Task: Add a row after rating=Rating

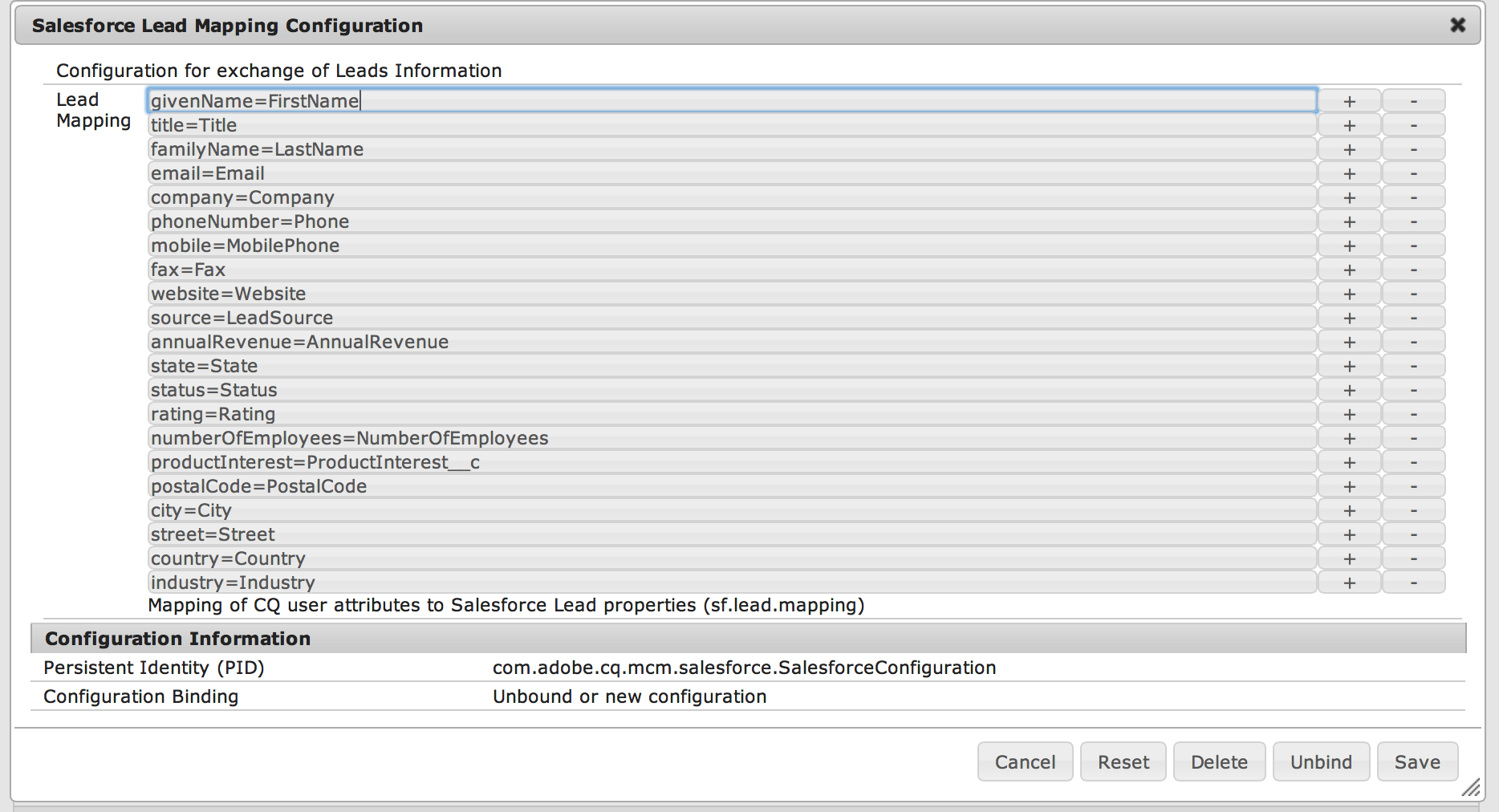Action: [x=1350, y=414]
